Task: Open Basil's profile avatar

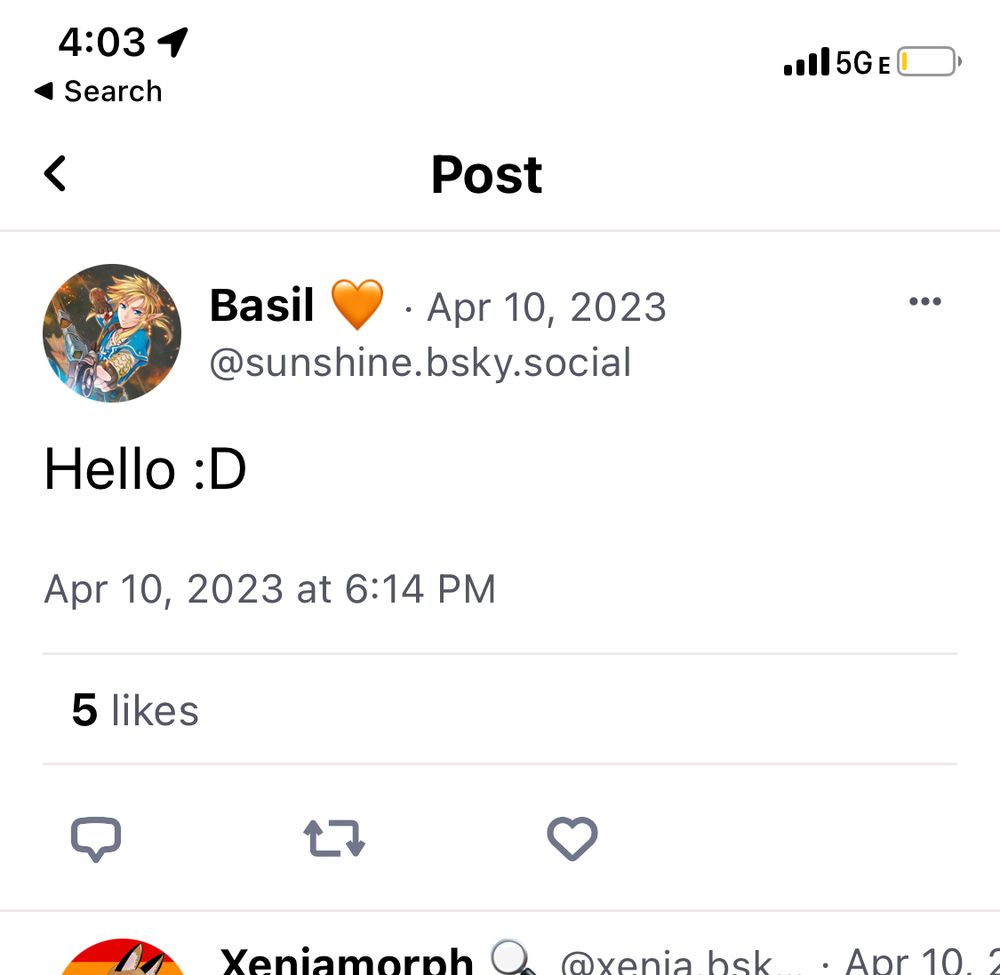Action: [x=112, y=333]
